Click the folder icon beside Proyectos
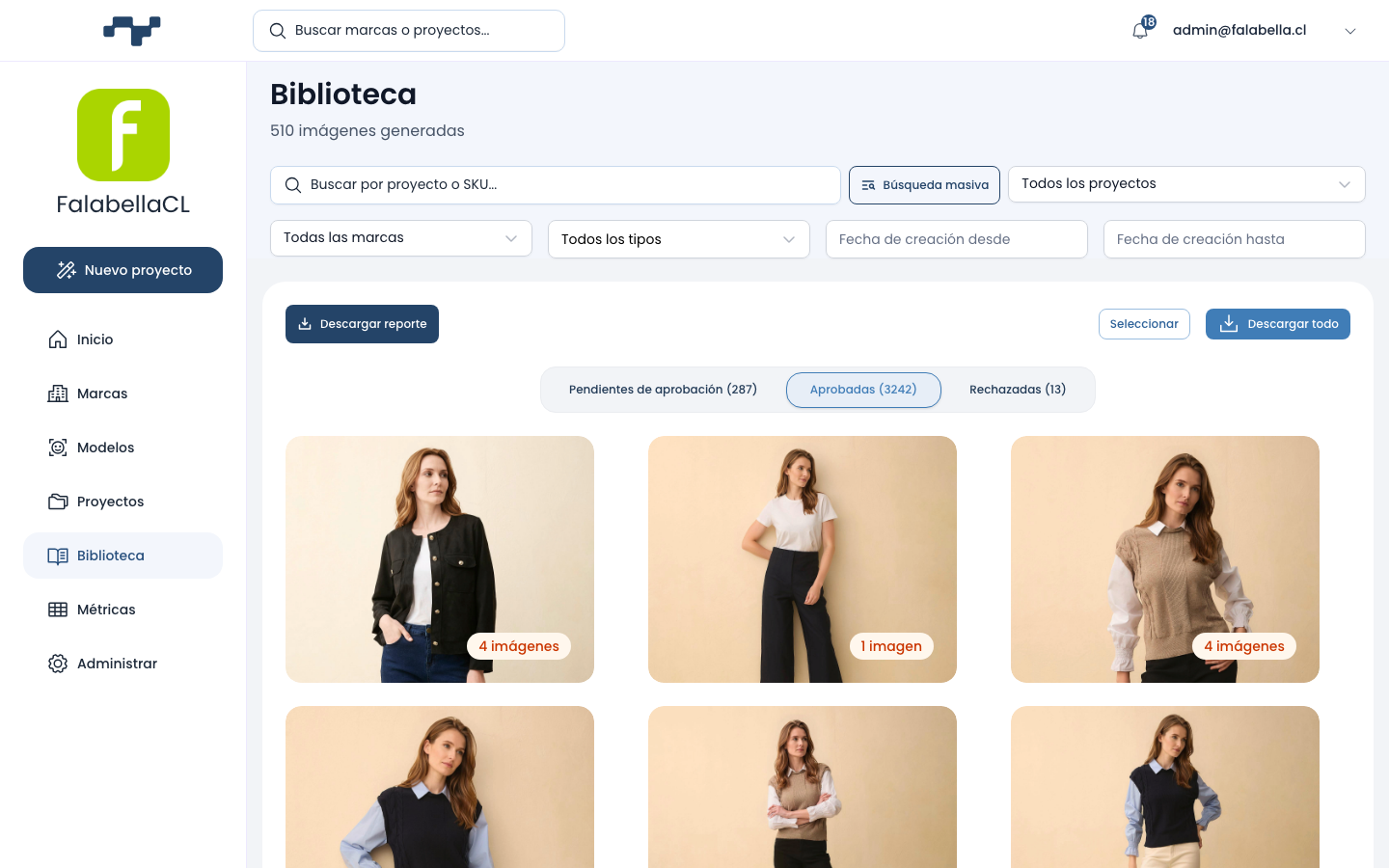 58,502
